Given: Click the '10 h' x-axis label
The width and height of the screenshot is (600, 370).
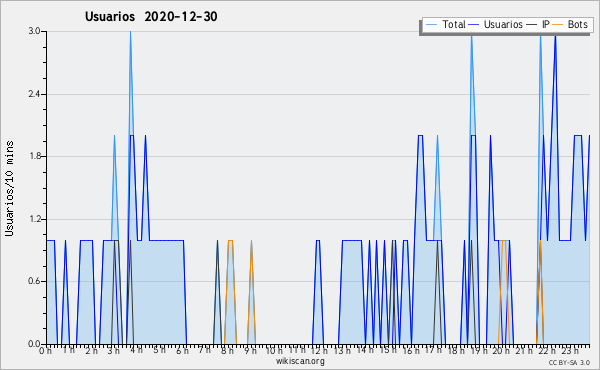Looking at the screenshot, I should pyautogui.click(x=274, y=351).
